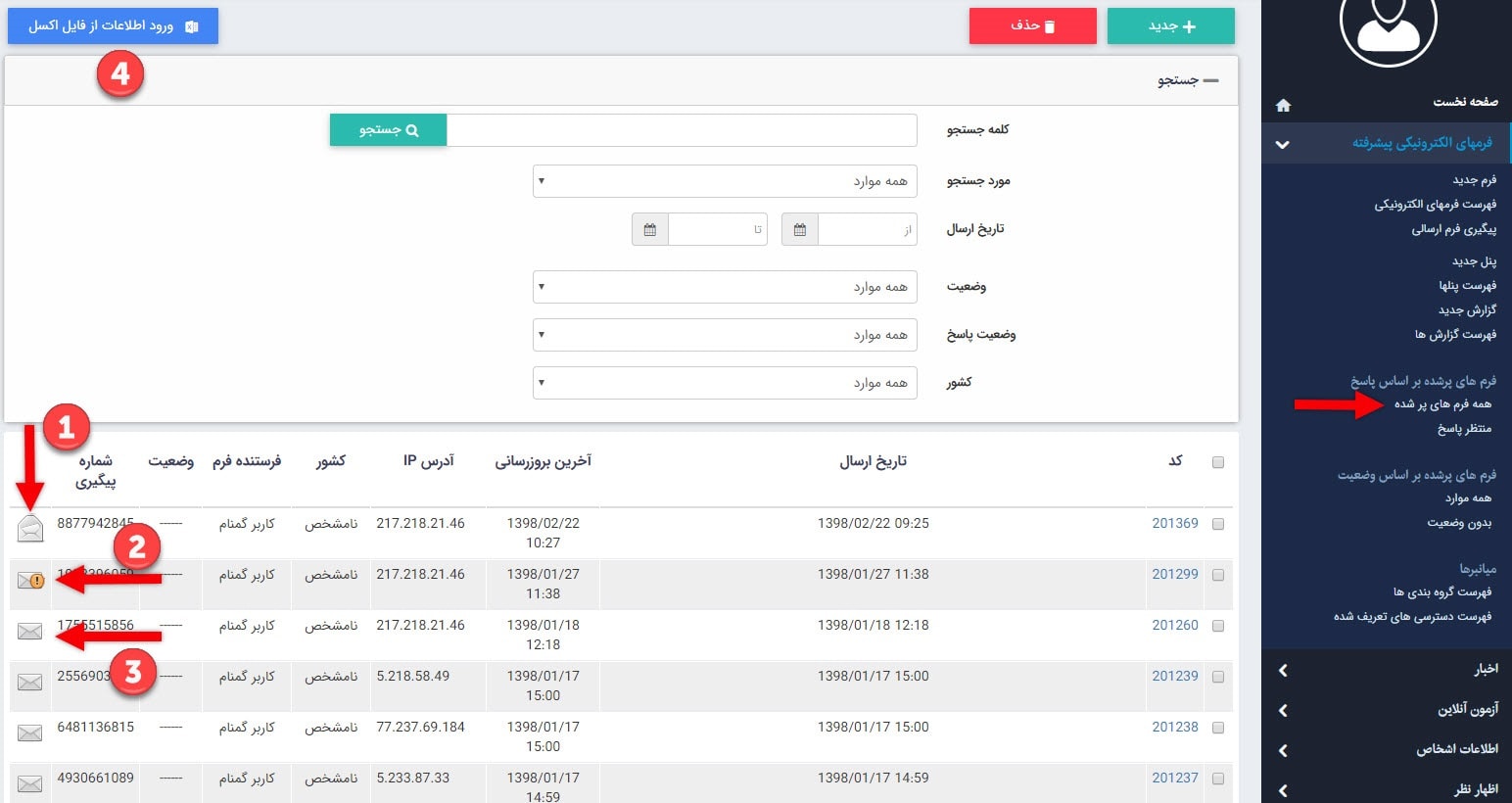The height and width of the screenshot is (803, 1512).
Task: Click the home icon in the sidebar
Action: coord(1283,105)
